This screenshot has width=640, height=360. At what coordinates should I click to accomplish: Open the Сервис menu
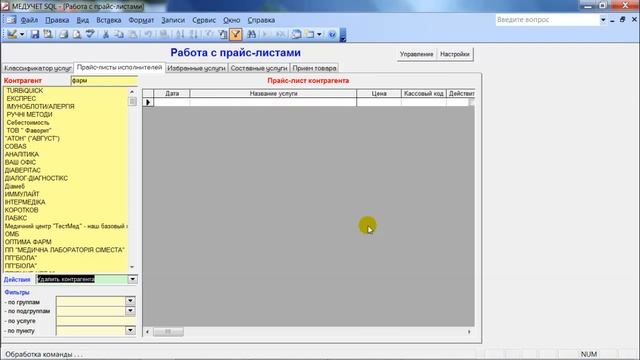204,20
